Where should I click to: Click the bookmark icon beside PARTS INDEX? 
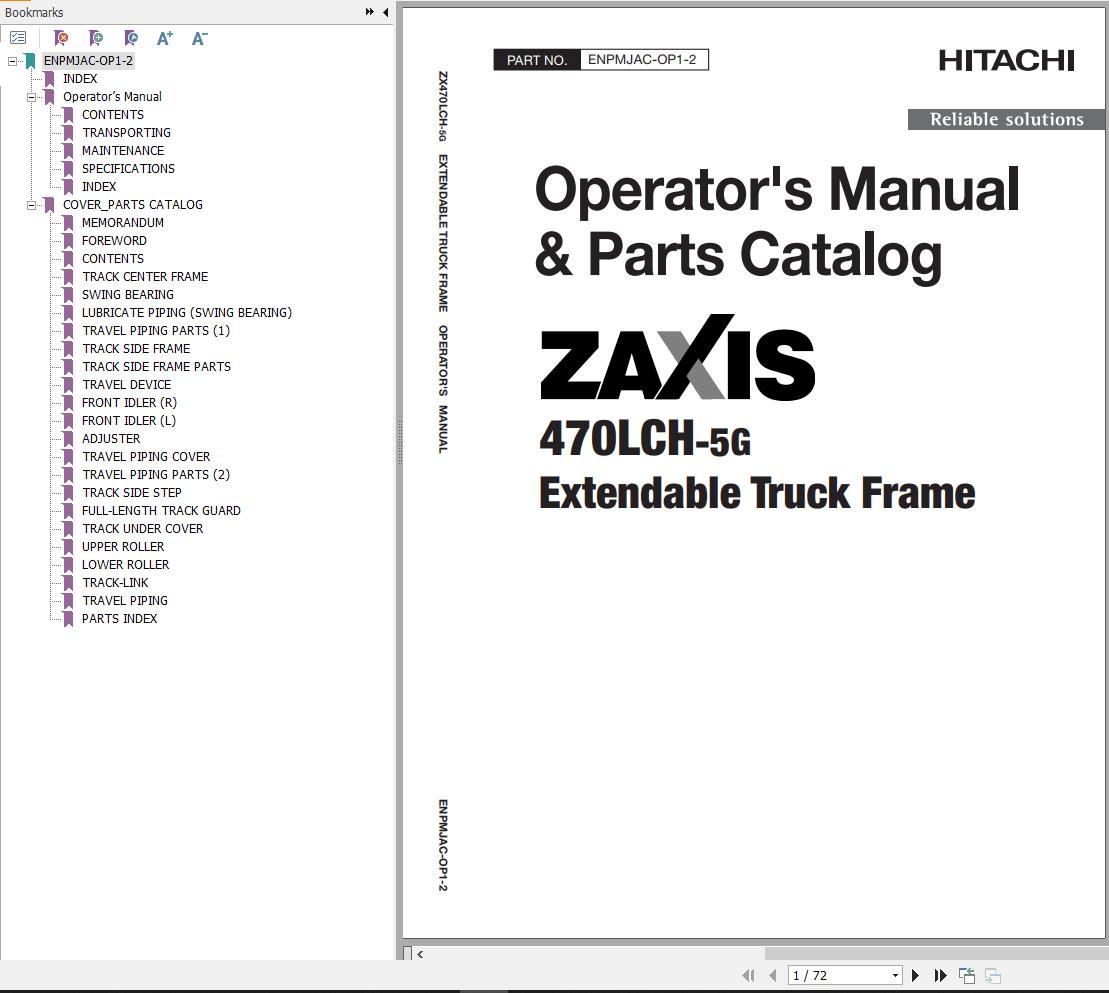(69, 619)
